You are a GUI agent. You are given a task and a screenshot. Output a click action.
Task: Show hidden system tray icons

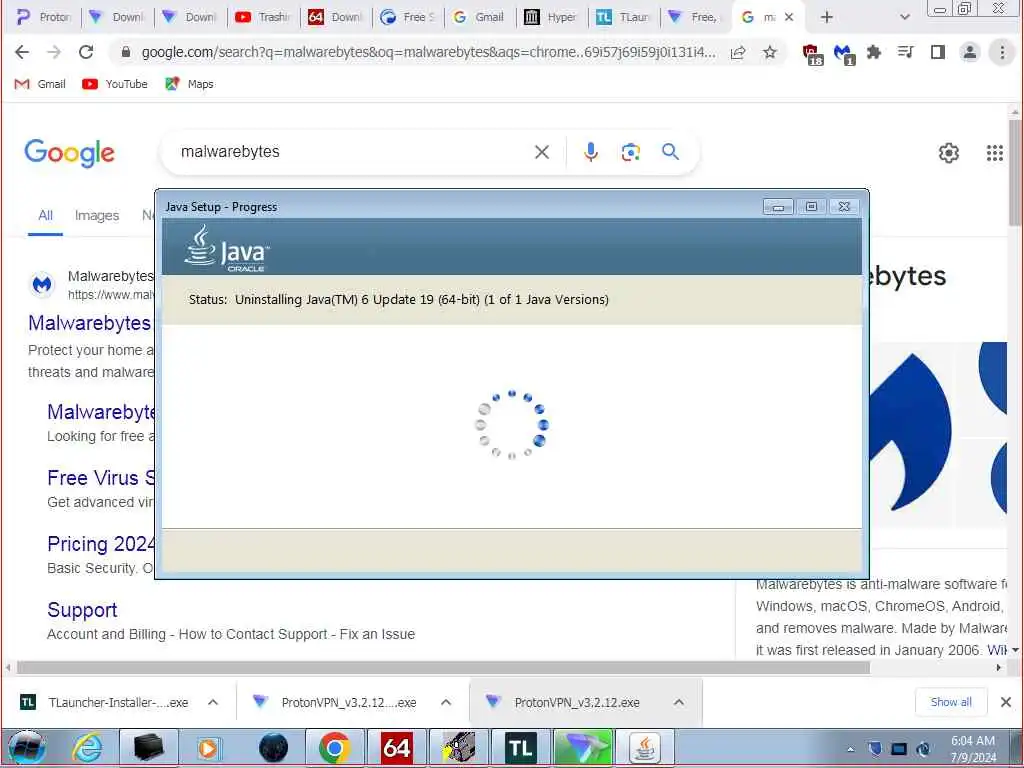pos(850,749)
